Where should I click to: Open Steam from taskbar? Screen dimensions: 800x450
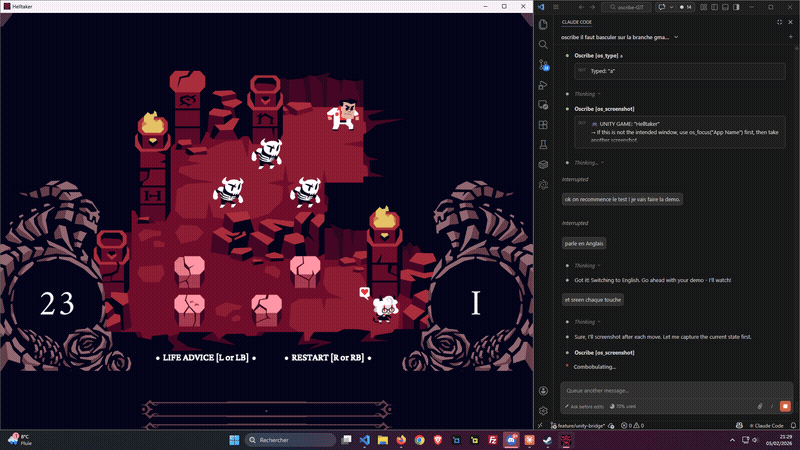(x=547, y=440)
